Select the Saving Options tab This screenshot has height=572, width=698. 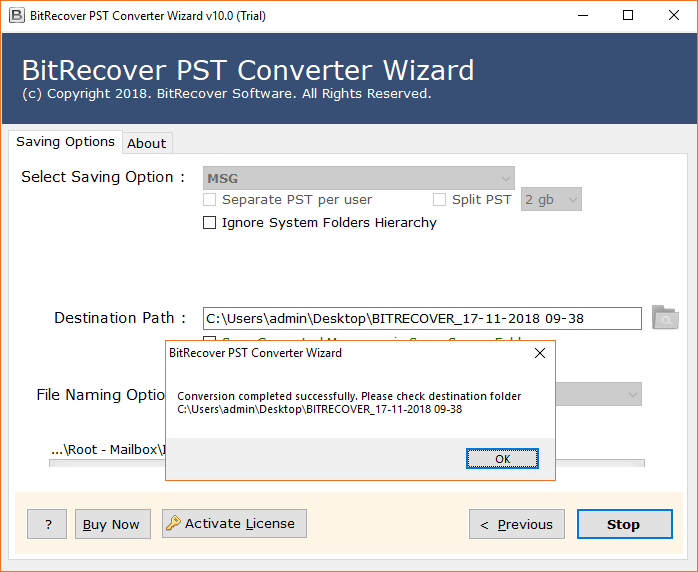(65, 142)
